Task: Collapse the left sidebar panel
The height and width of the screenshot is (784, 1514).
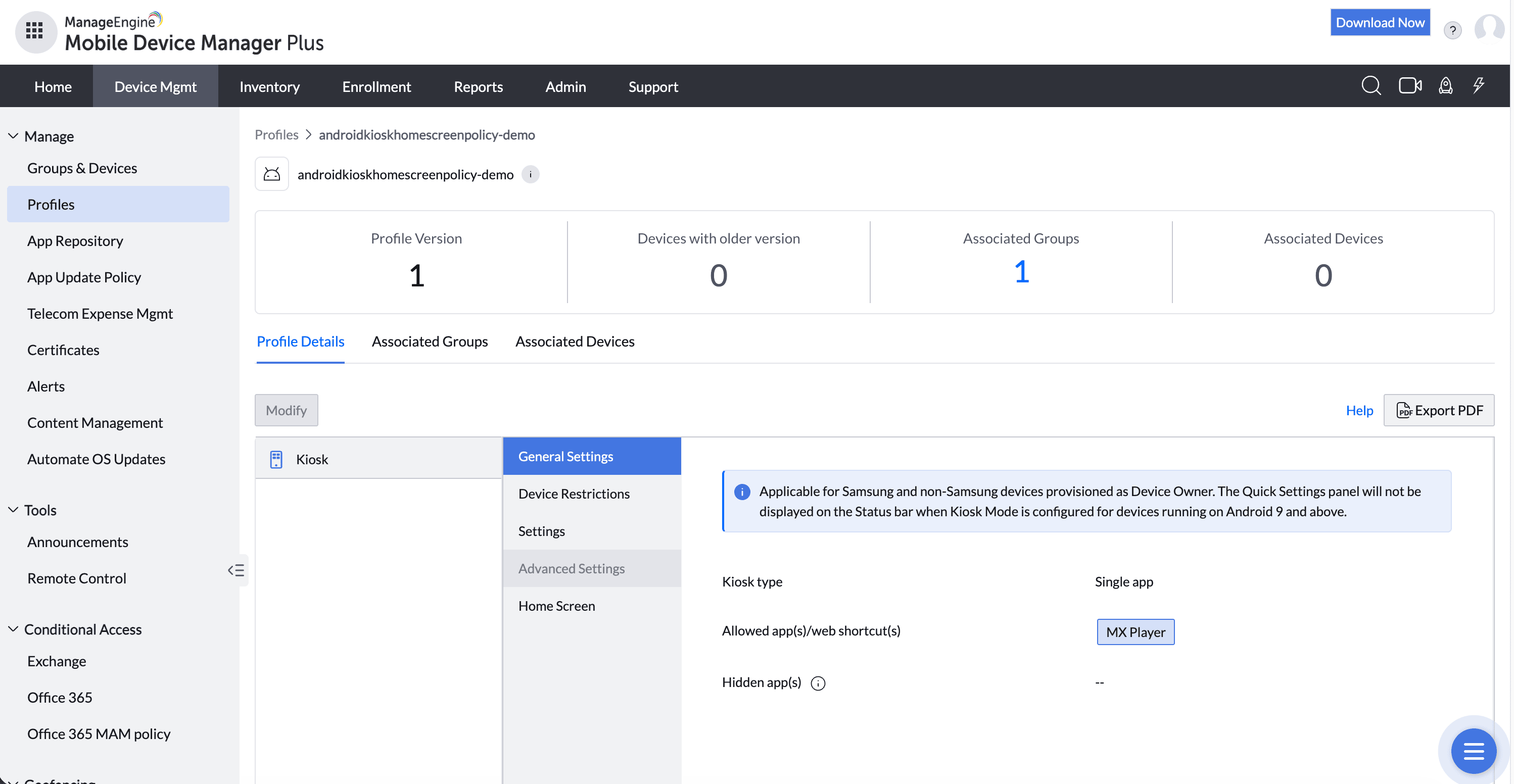Action: pos(236,570)
